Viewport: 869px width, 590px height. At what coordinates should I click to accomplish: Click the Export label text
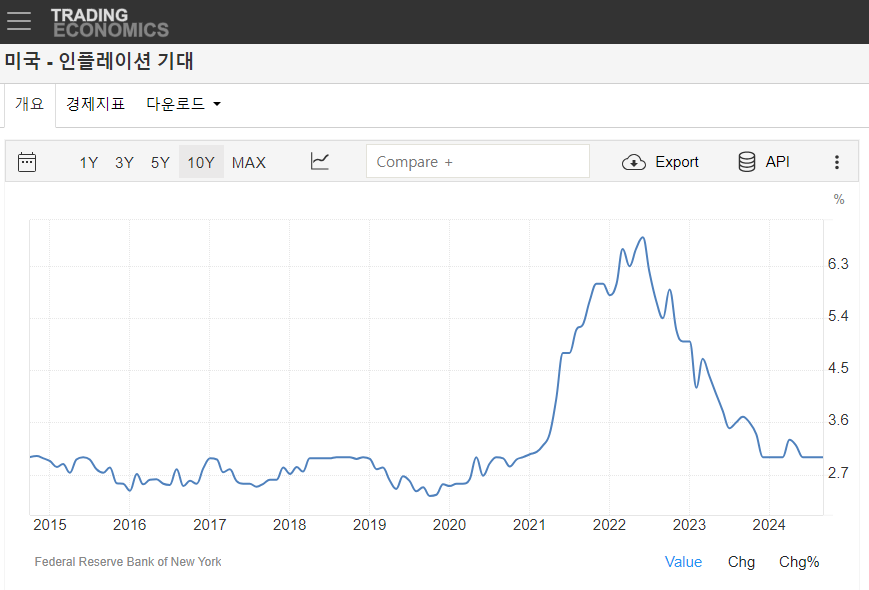[x=677, y=162]
